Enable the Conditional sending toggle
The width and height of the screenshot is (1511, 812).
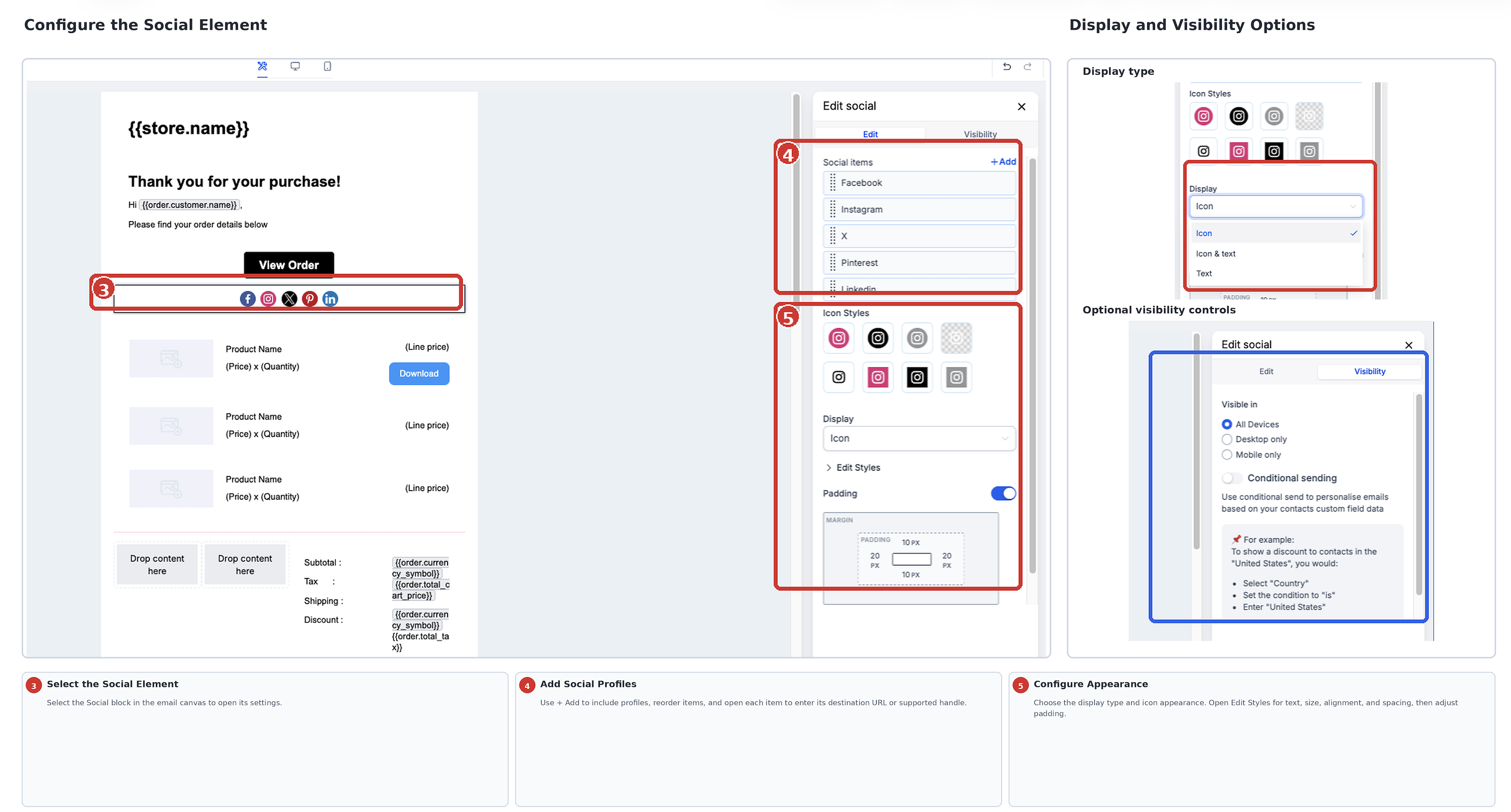1232,478
